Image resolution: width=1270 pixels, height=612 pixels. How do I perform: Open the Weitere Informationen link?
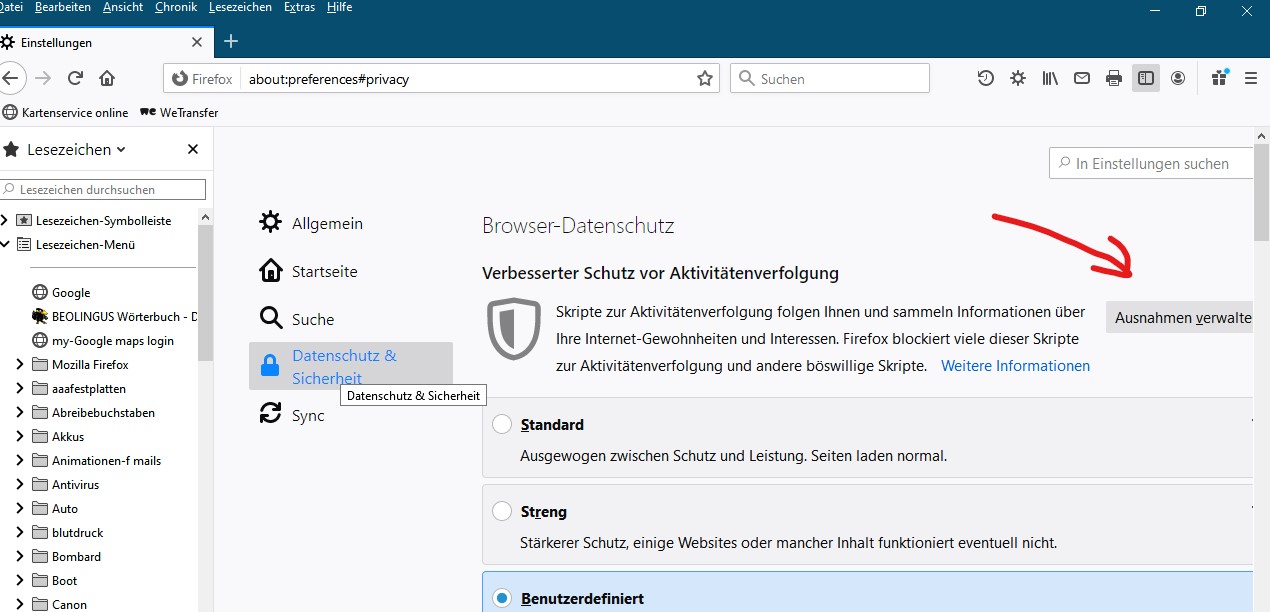(x=1015, y=365)
